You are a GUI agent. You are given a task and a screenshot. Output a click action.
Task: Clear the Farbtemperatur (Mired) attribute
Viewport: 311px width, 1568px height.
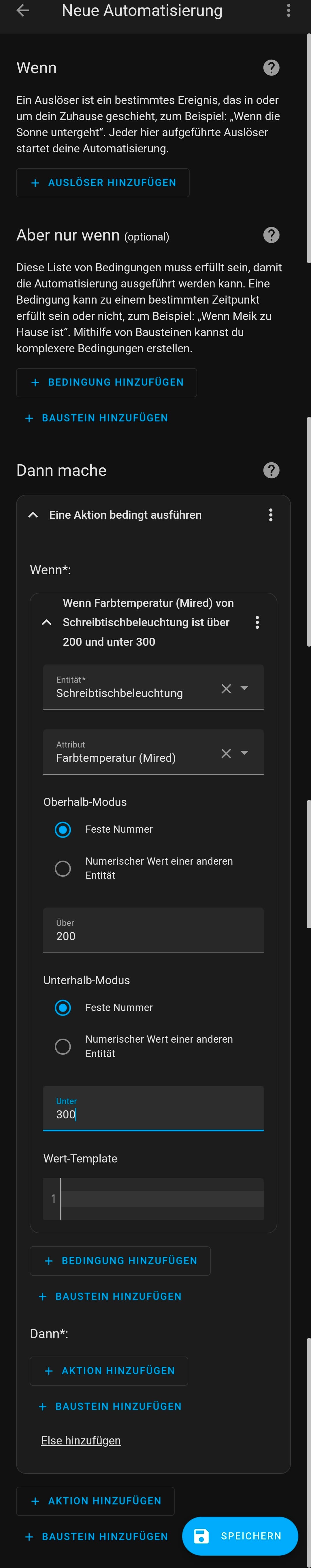[226, 753]
